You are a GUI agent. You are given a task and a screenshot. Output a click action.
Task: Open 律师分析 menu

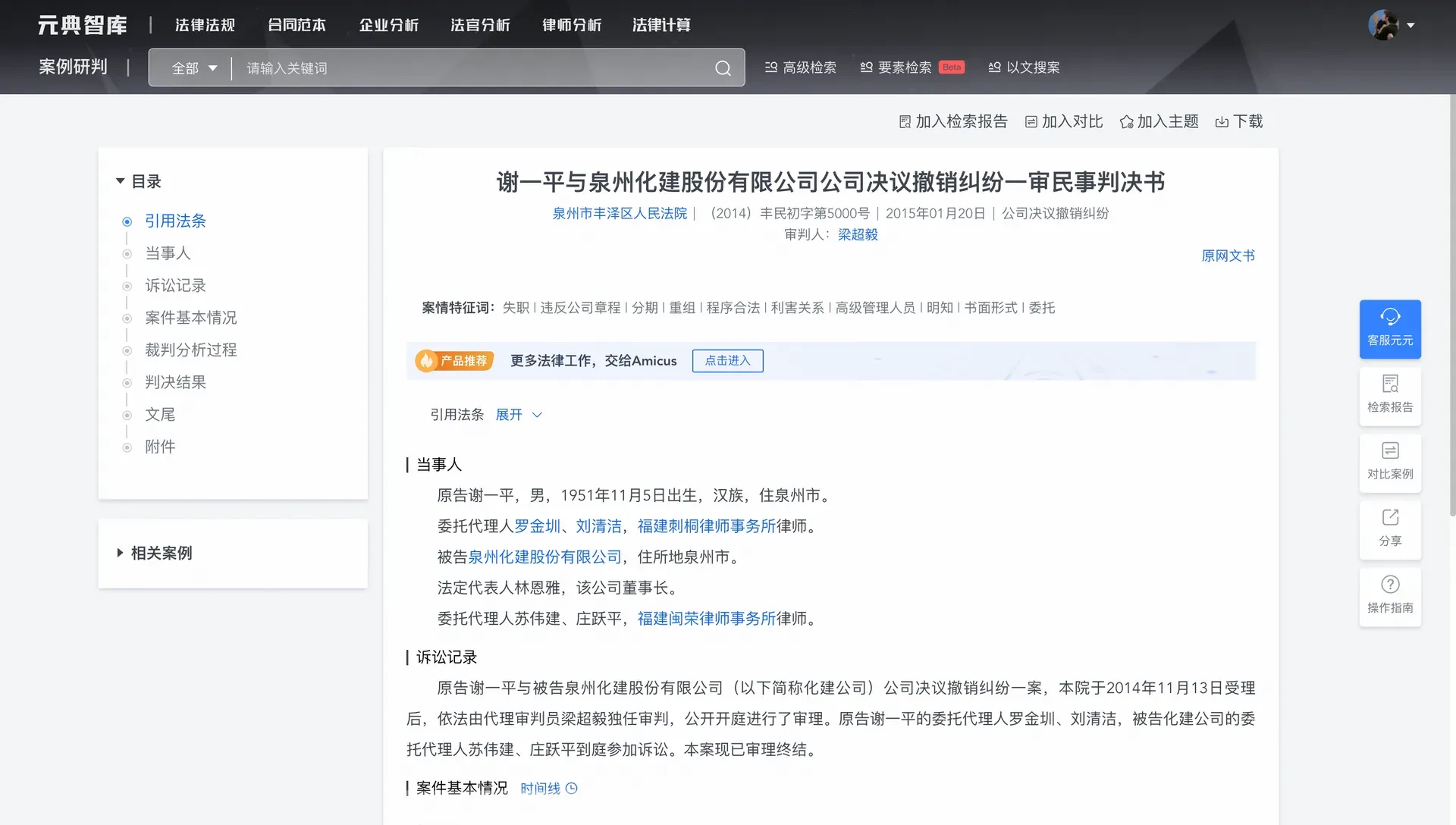click(572, 25)
